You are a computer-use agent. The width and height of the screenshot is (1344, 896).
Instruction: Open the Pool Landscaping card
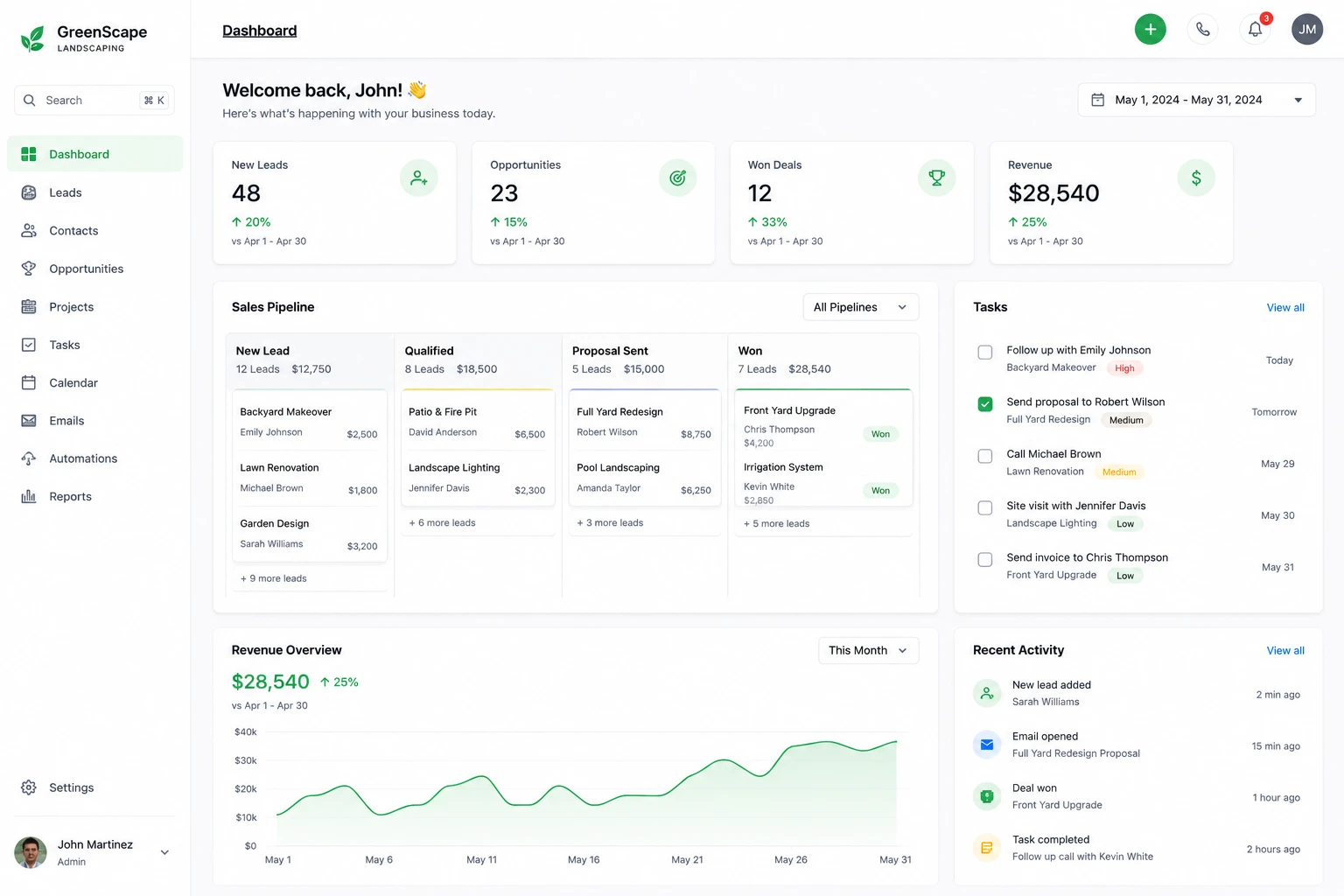click(645, 478)
